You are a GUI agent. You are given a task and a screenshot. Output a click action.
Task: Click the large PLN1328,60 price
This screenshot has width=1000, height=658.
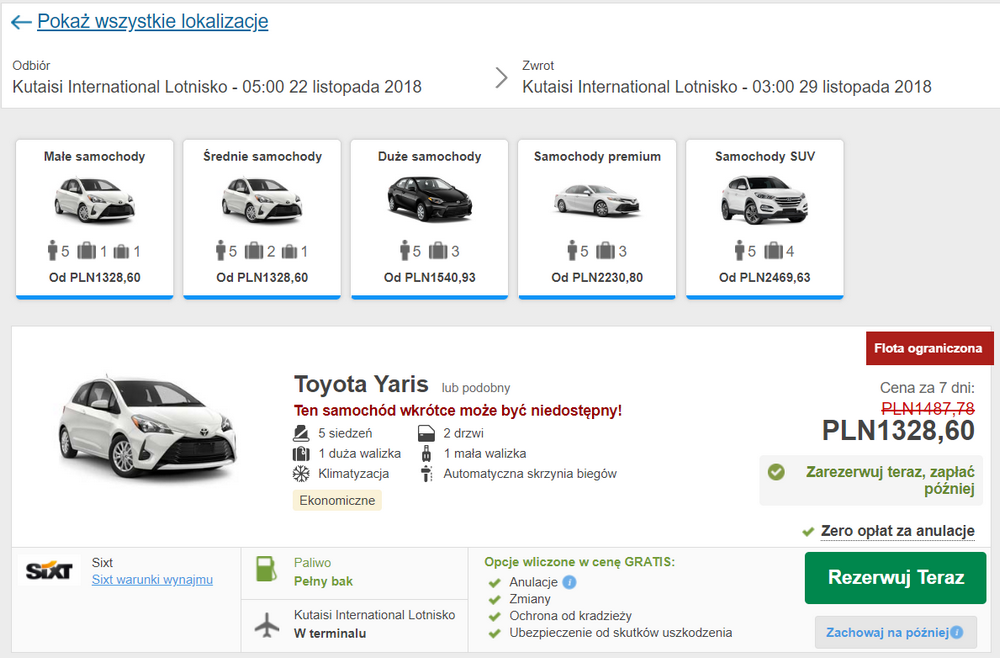pos(898,430)
